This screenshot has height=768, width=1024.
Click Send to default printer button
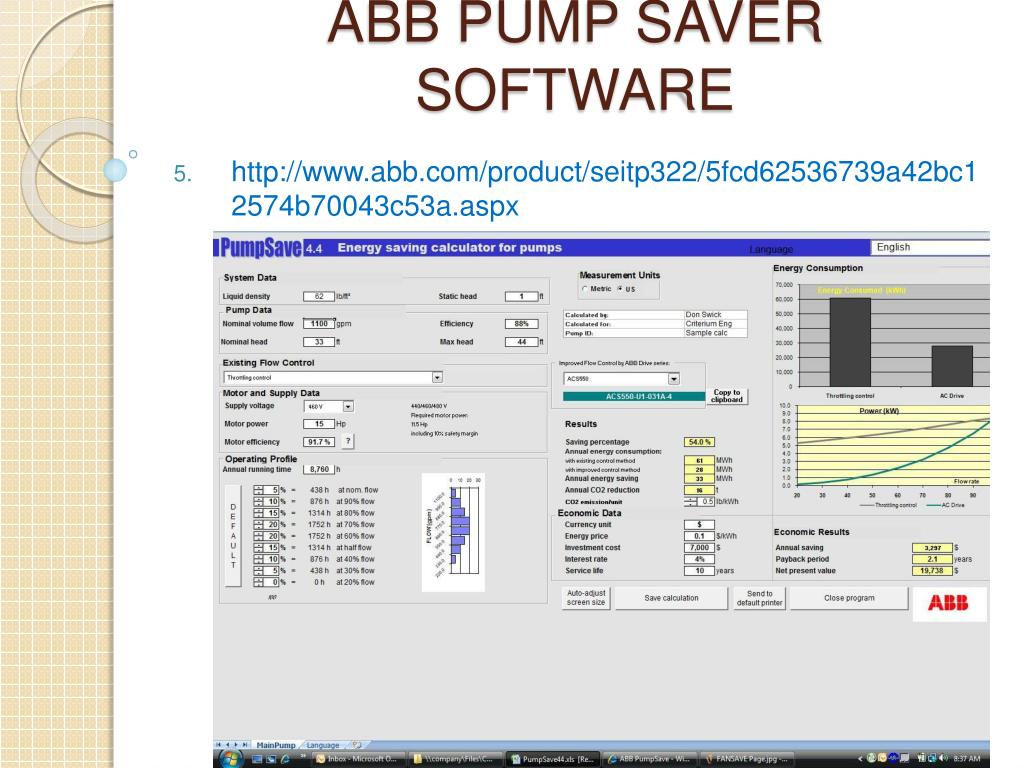759,598
